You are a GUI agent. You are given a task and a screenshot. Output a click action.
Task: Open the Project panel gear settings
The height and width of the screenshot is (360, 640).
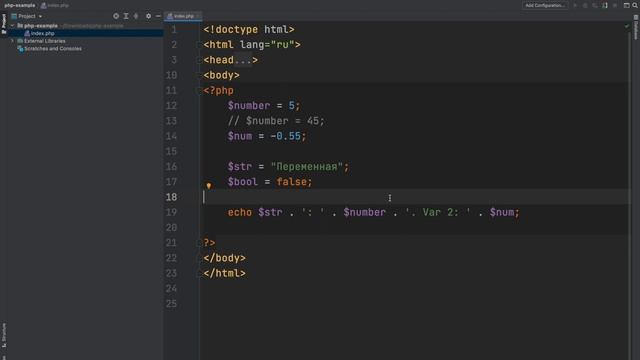[149, 16]
